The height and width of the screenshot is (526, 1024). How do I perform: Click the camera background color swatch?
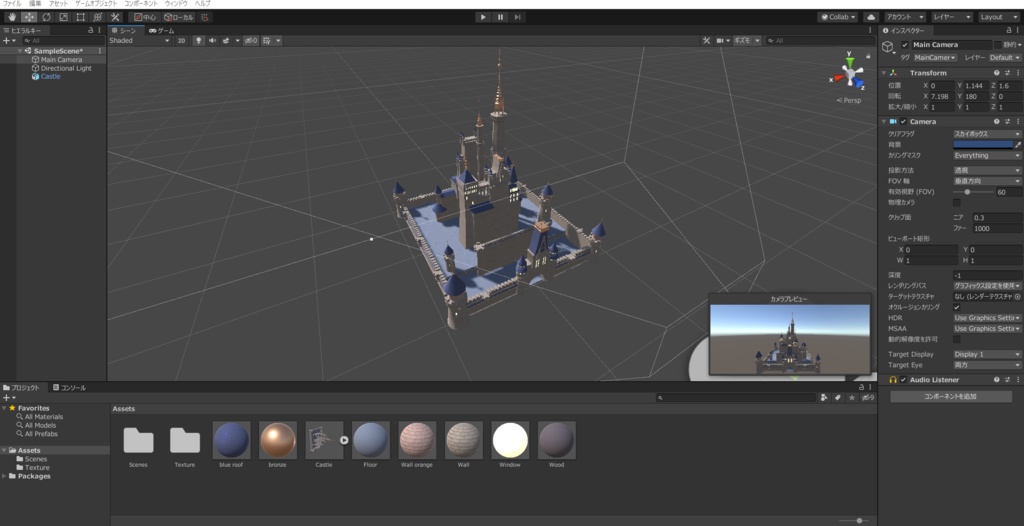pos(982,144)
